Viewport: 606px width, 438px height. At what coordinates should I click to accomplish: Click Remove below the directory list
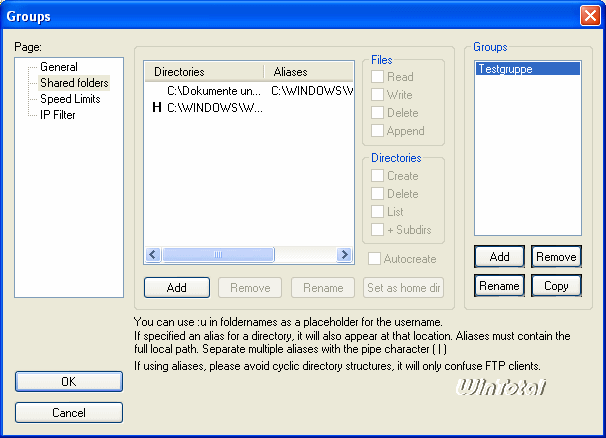point(250,288)
